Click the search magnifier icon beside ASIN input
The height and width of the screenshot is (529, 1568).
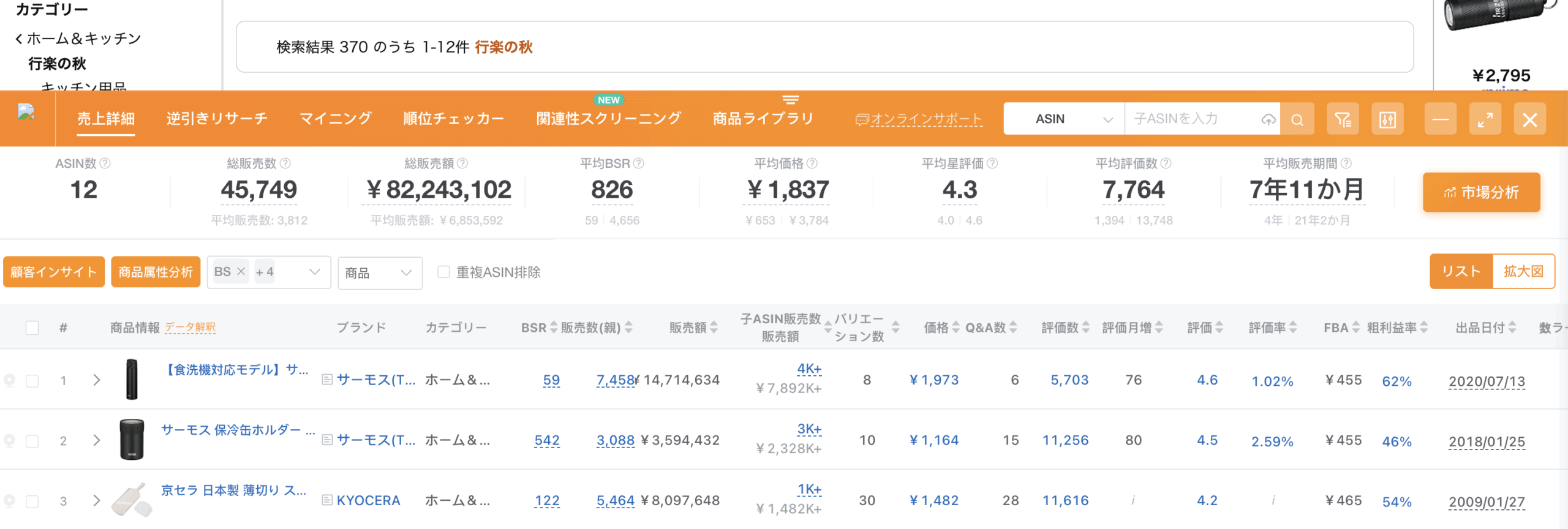[x=1297, y=119]
